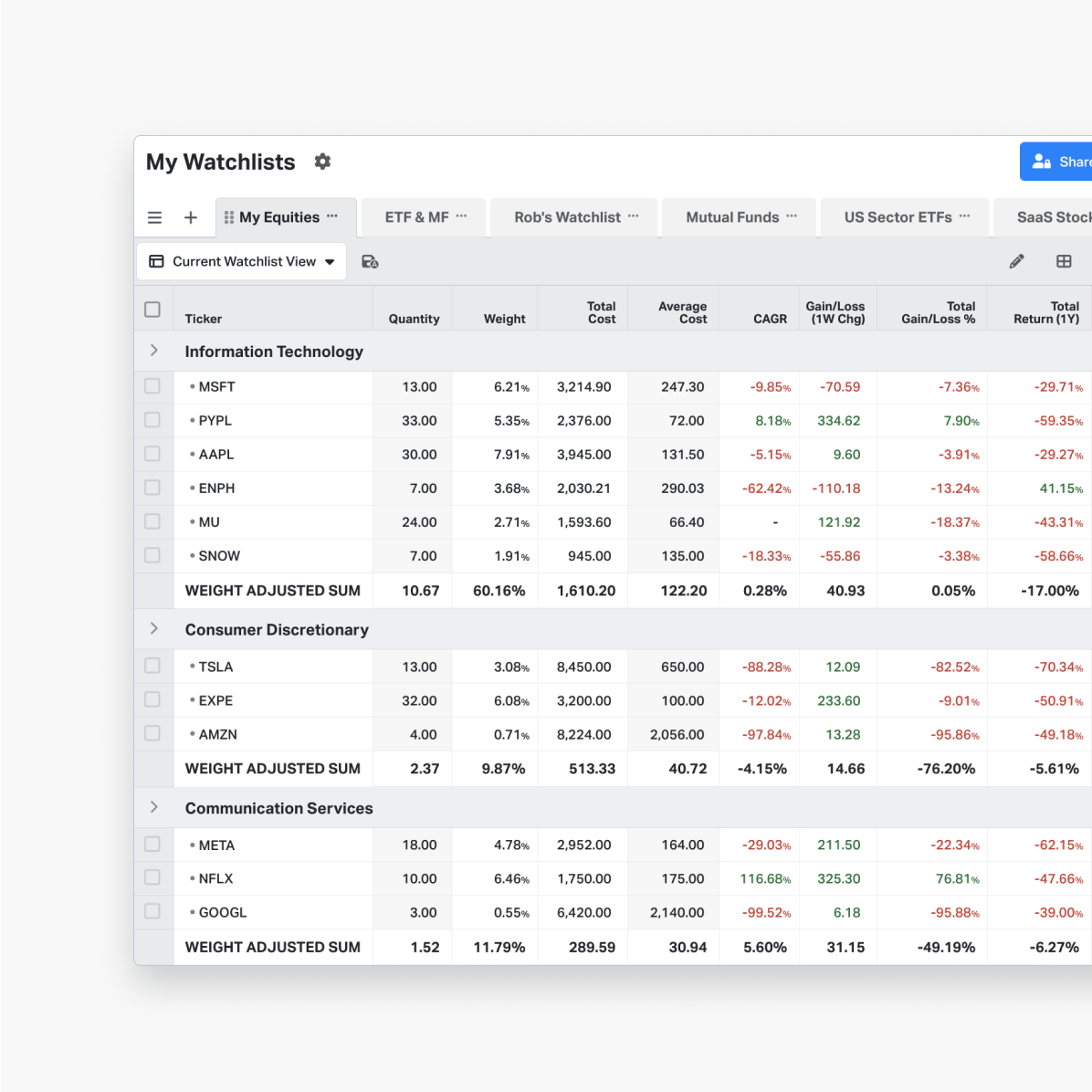The height and width of the screenshot is (1092, 1092).
Task: Open Rob's Watchlist tab options ellipsis
Action: pyautogui.click(x=633, y=215)
